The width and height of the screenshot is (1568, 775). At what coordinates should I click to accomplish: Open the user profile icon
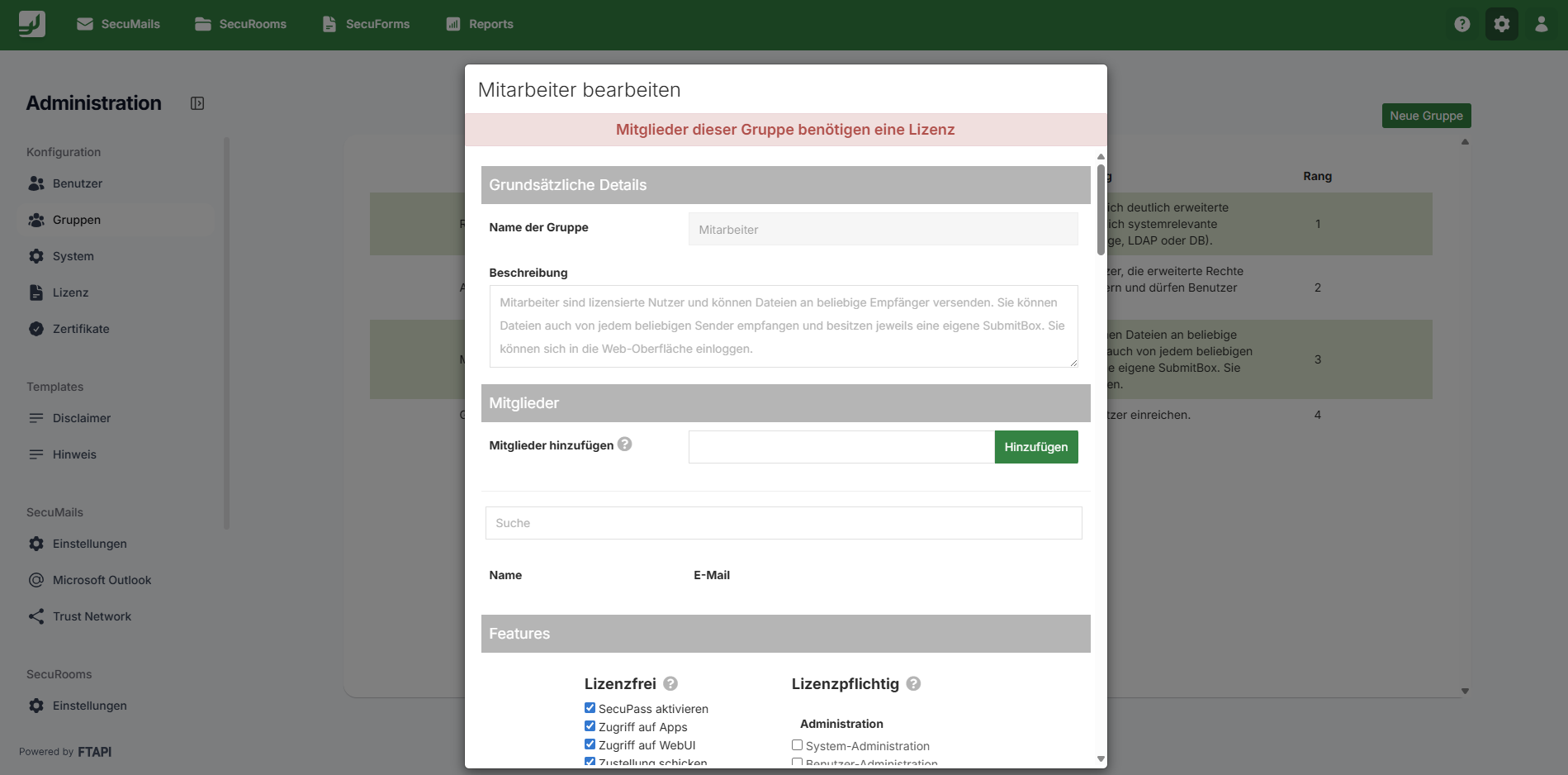[x=1541, y=24]
